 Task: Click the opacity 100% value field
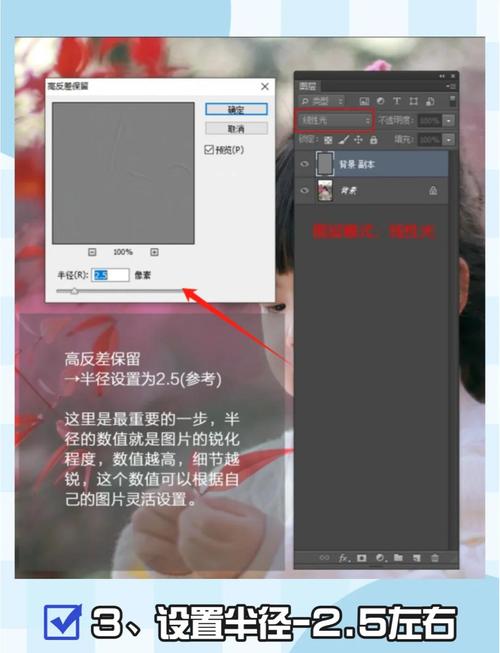tap(430, 121)
